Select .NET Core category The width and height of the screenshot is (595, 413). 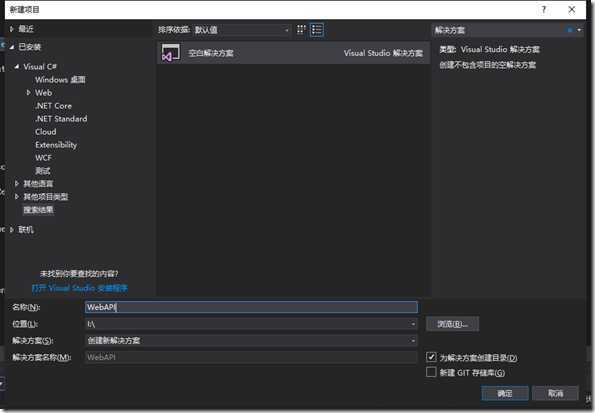tap(53, 106)
